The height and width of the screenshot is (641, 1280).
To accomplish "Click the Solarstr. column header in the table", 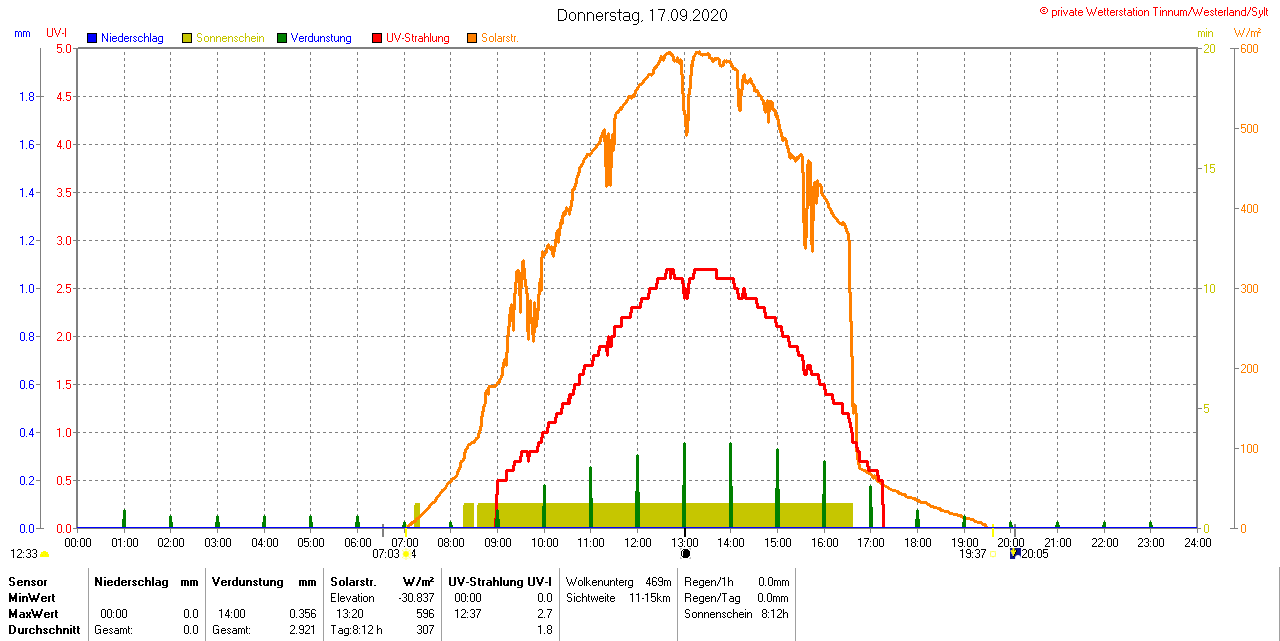I will pos(353,581).
